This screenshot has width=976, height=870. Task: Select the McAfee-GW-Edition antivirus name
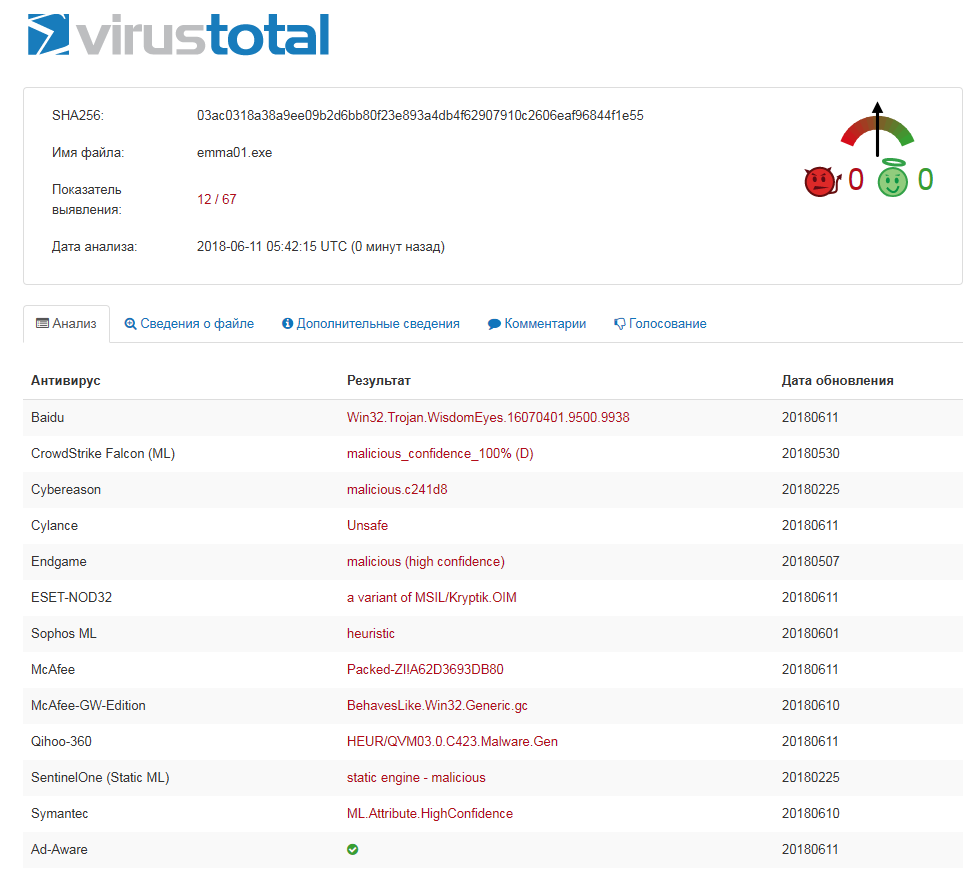point(88,706)
